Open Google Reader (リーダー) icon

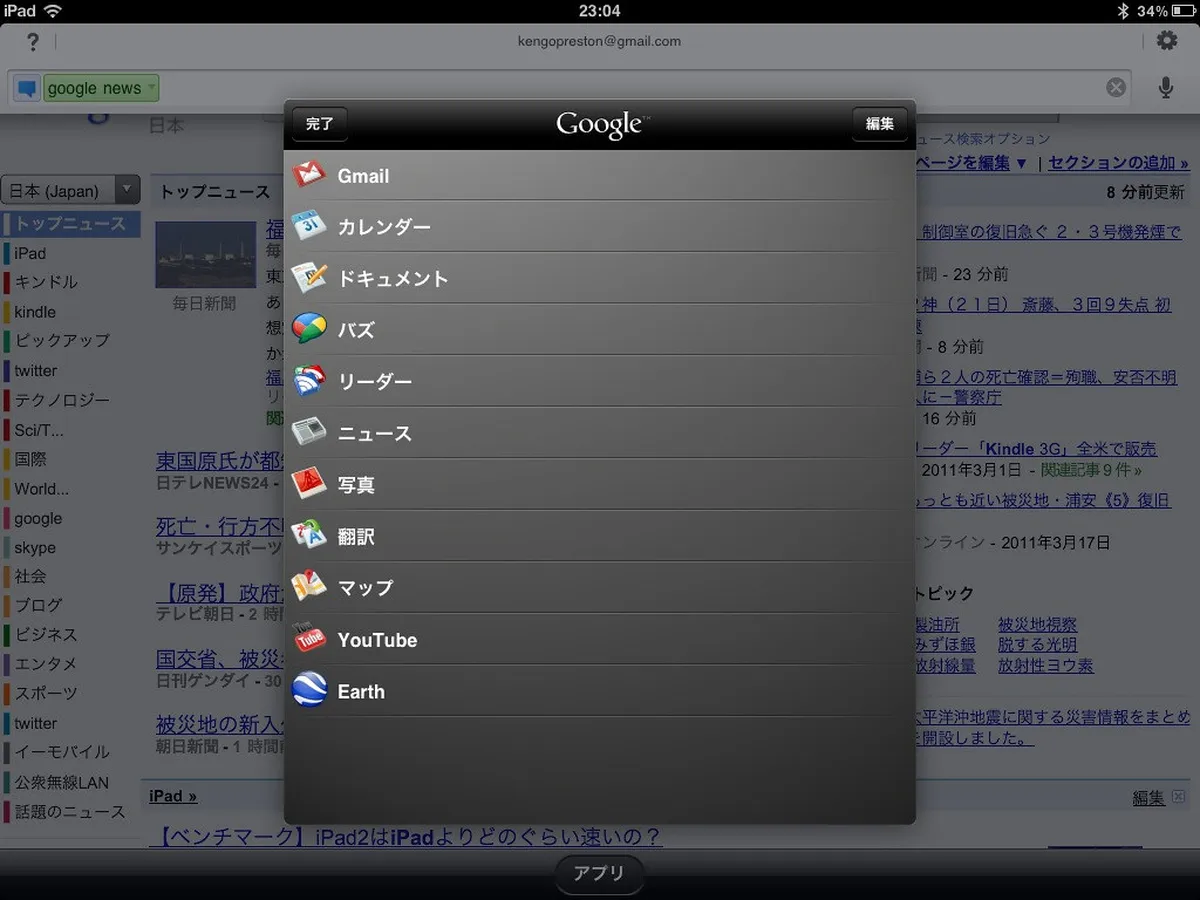pos(309,381)
